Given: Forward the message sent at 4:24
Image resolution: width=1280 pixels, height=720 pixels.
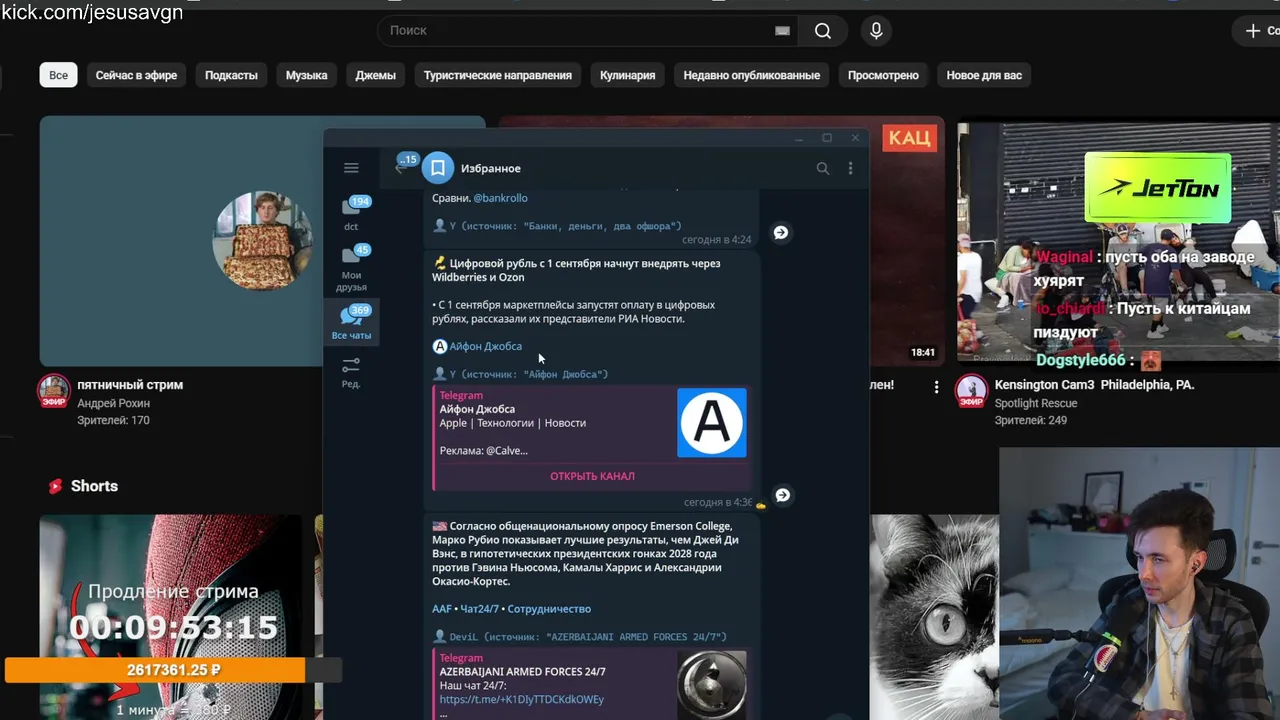Looking at the screenshot, I should point(781,232).
